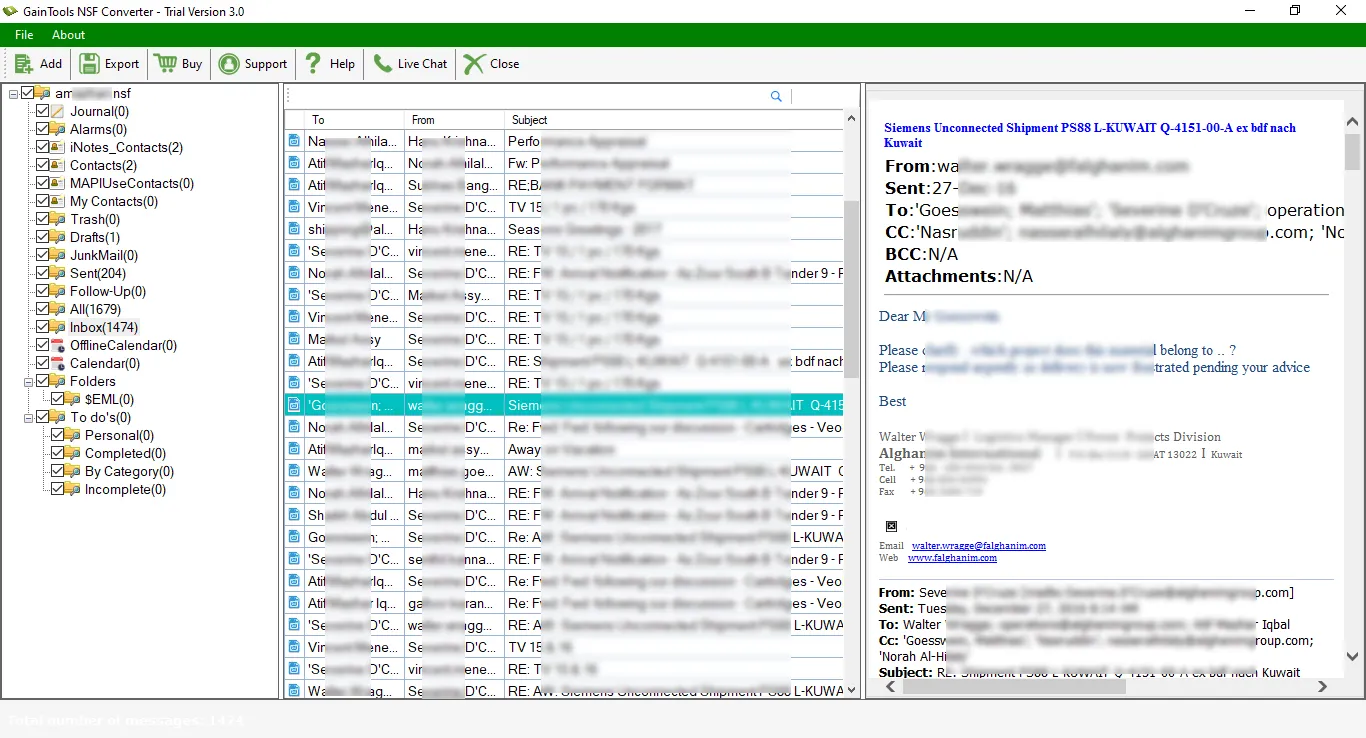Viewport: 1366px width, 738px height.
Task: Click the Completed folder icon
Action: pos(74,453)
